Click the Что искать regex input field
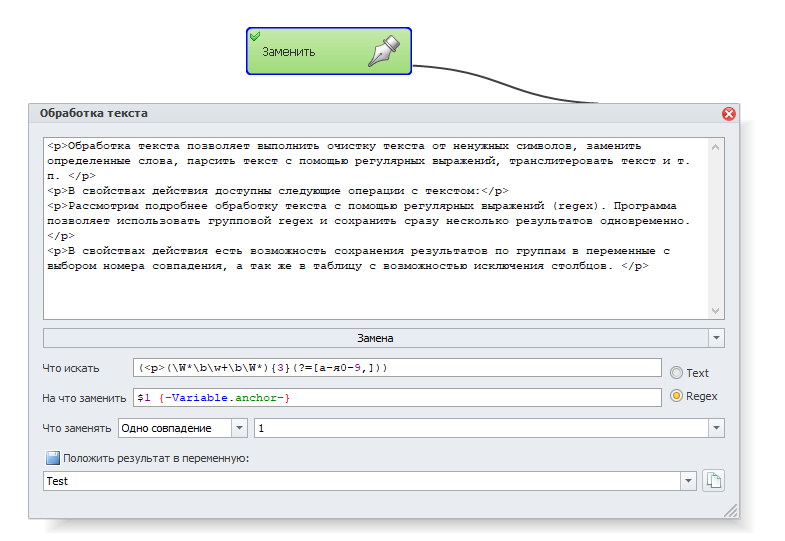 click(397, 368)
